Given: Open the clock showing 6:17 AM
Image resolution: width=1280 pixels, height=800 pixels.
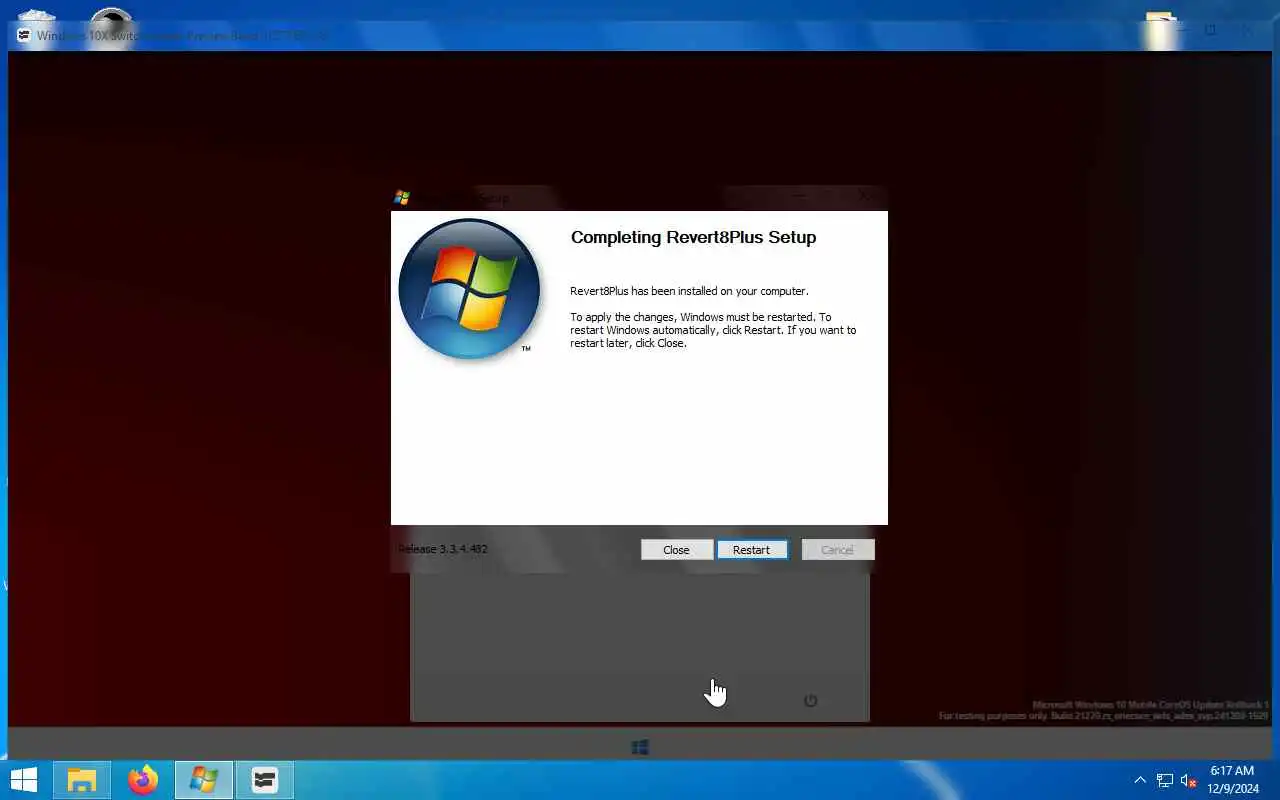Looking at the screenshot, I should 1232,780.
